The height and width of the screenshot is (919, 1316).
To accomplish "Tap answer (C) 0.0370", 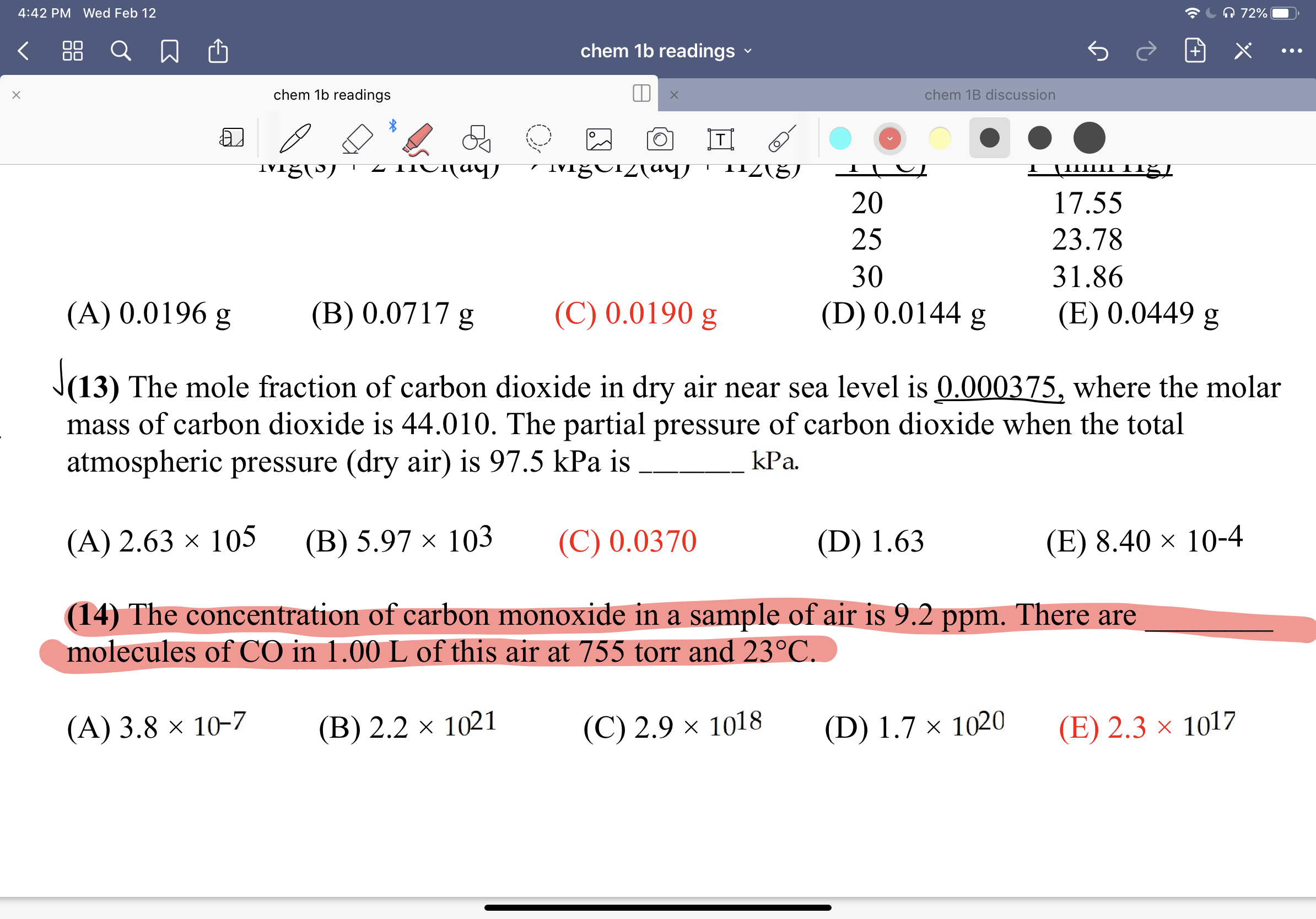I will coord(627,542).
